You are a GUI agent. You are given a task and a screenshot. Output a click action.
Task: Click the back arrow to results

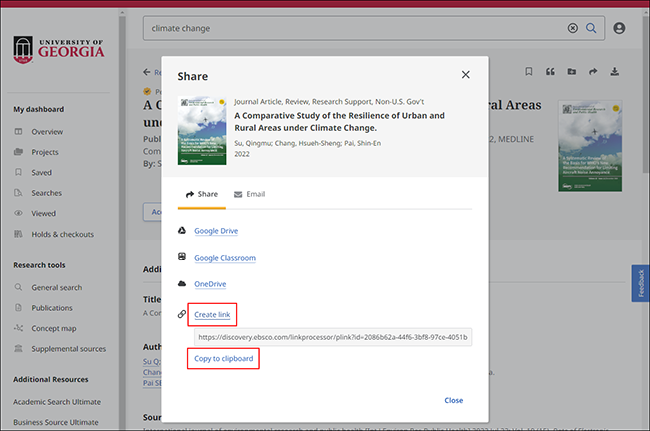[x=147, y=72]
